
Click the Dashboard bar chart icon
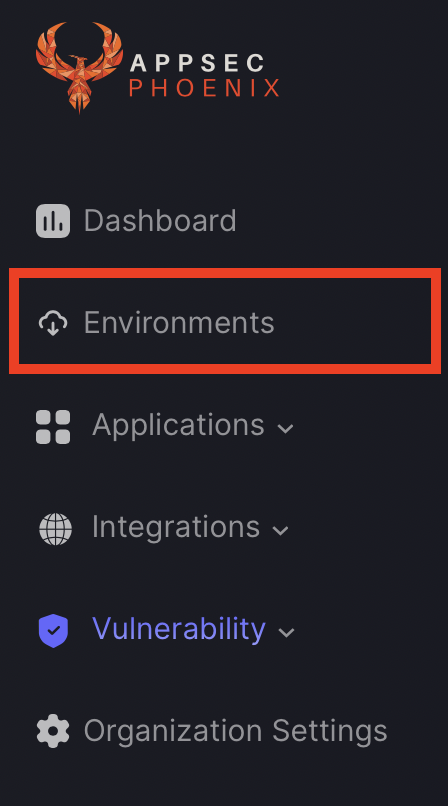point(53,221)
